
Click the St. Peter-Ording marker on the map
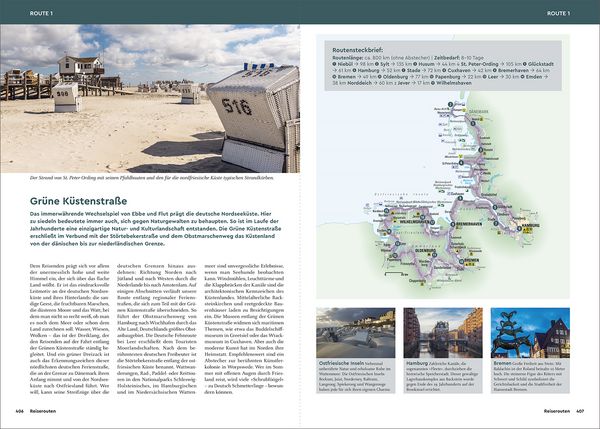point(461,162)
